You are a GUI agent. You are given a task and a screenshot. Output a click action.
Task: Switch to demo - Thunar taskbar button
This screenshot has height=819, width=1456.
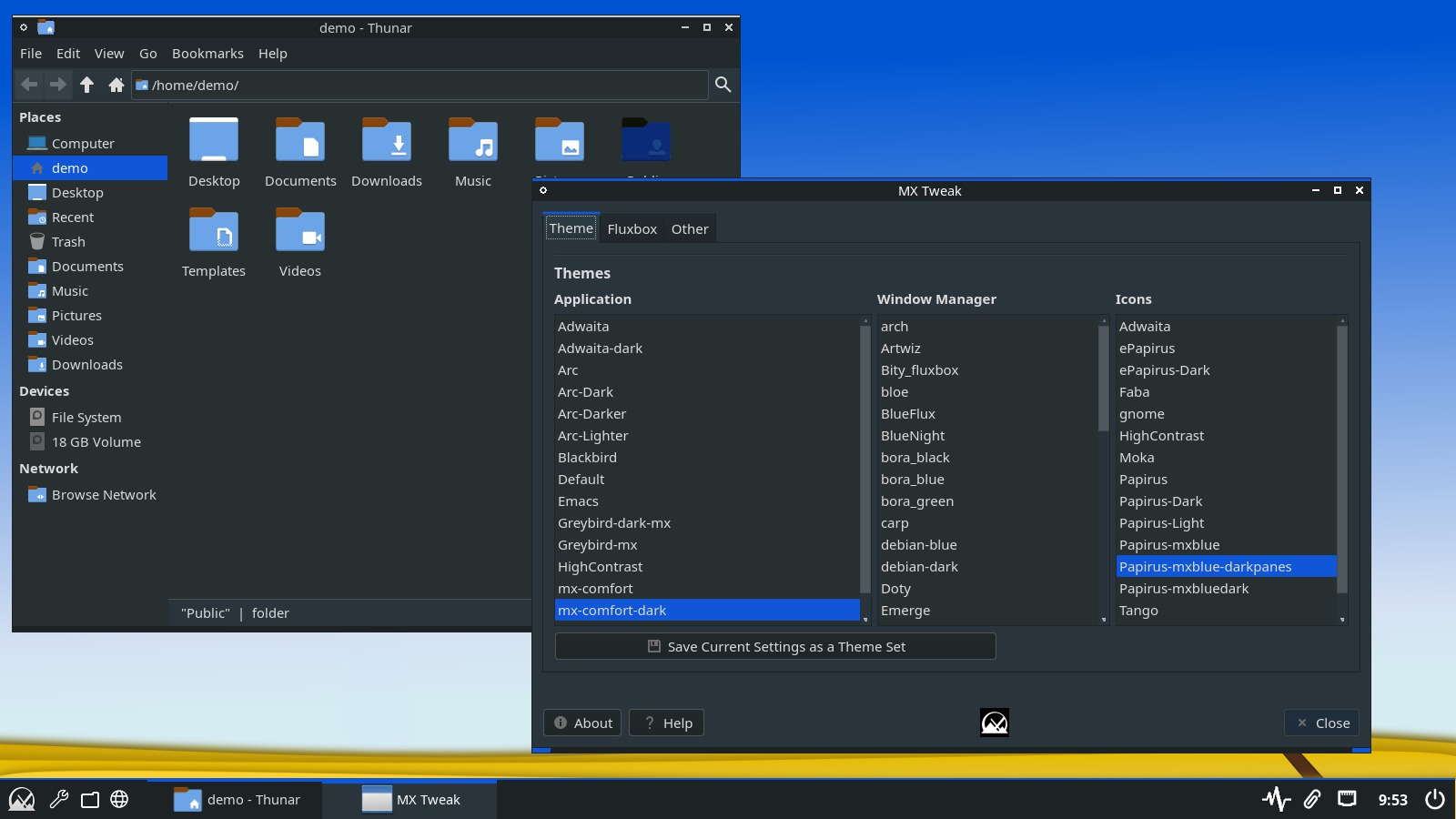click(237, 799)
